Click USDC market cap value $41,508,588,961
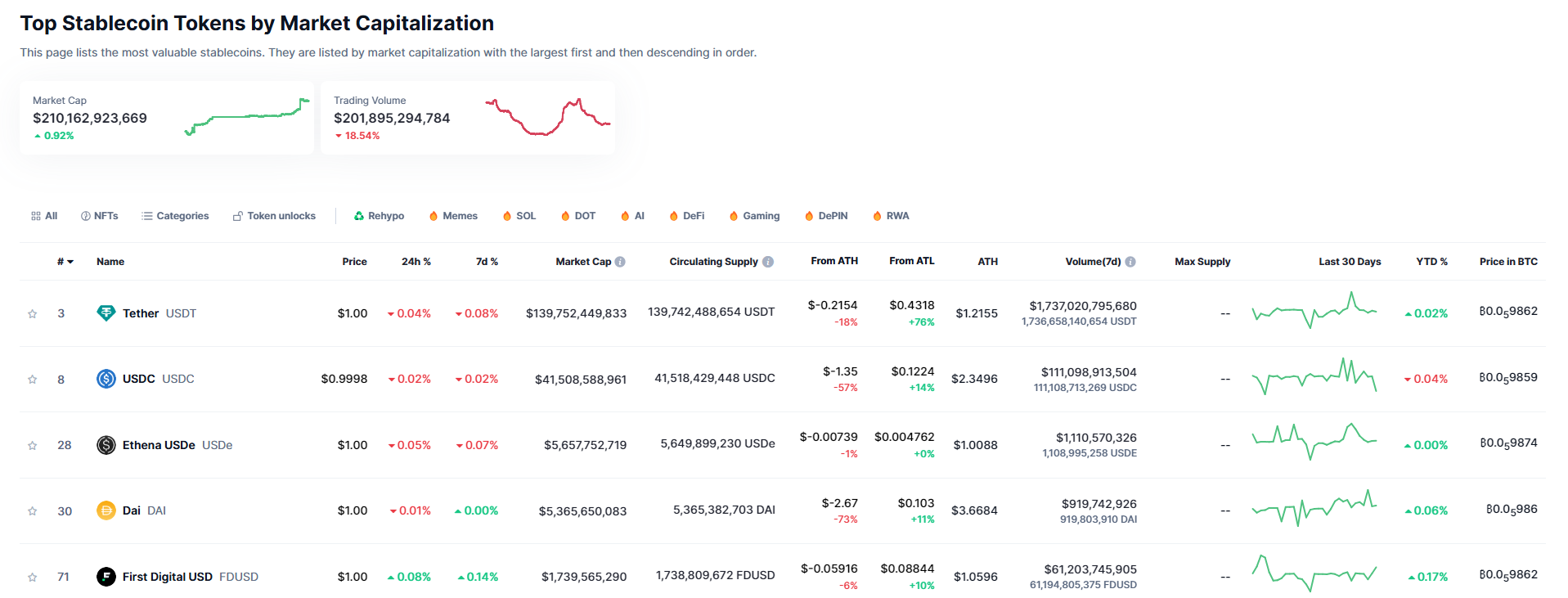 581,380
